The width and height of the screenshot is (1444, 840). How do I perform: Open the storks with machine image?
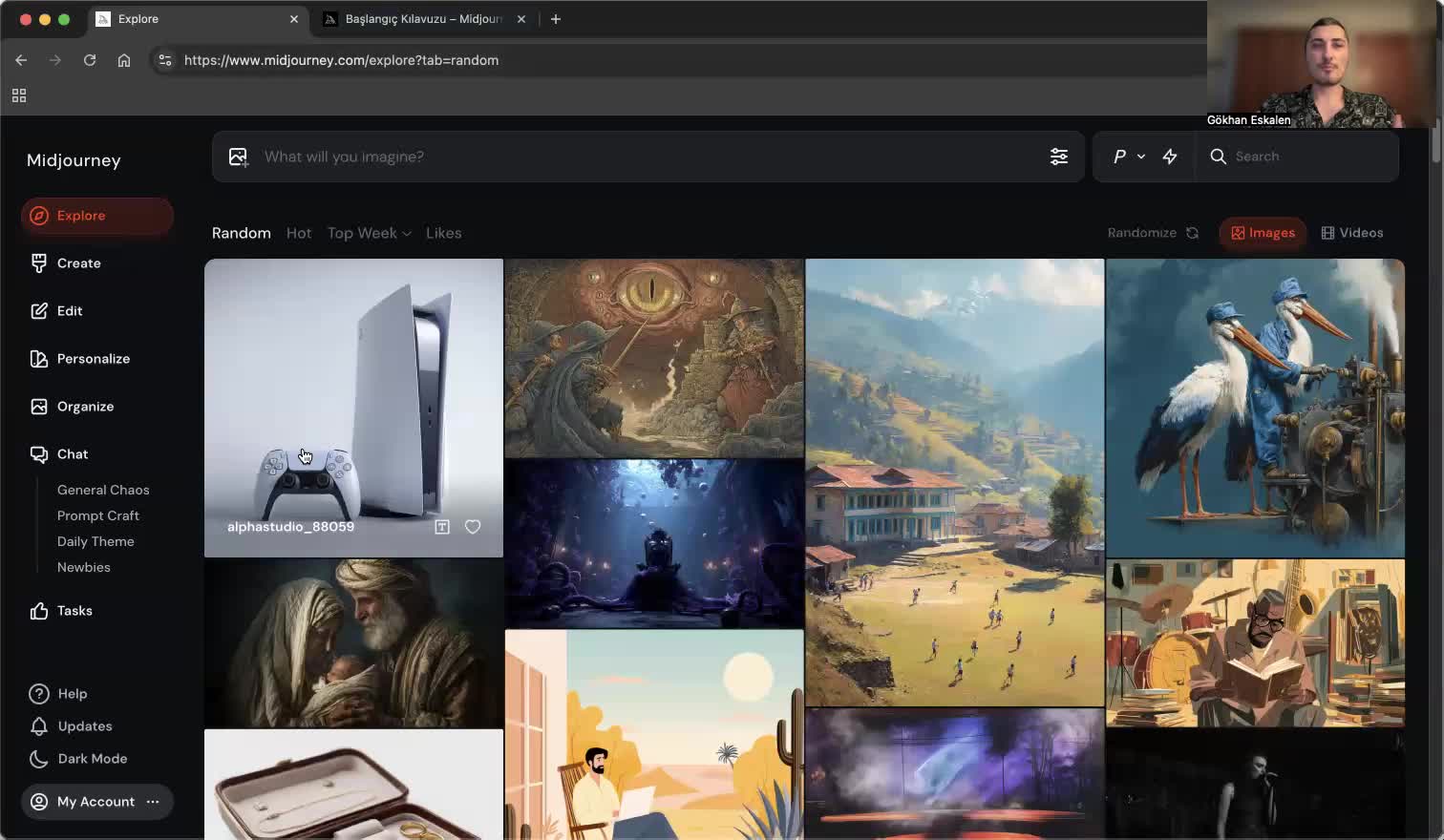1255,408
